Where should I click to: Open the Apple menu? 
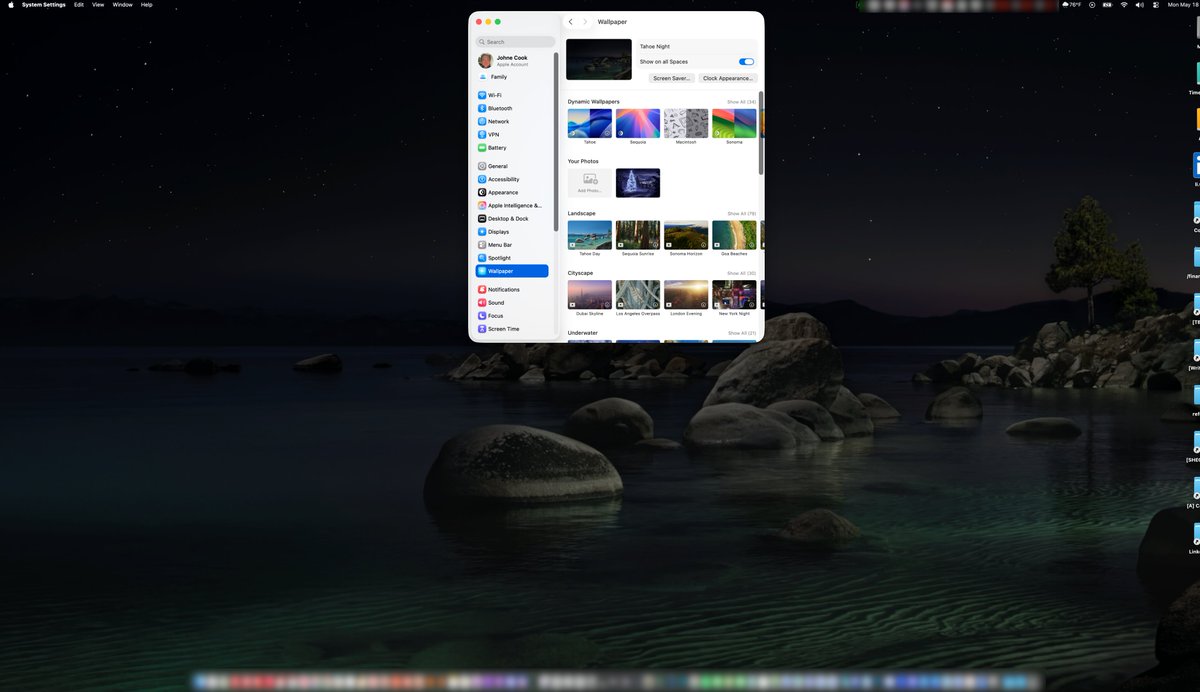tap(10, 5)
